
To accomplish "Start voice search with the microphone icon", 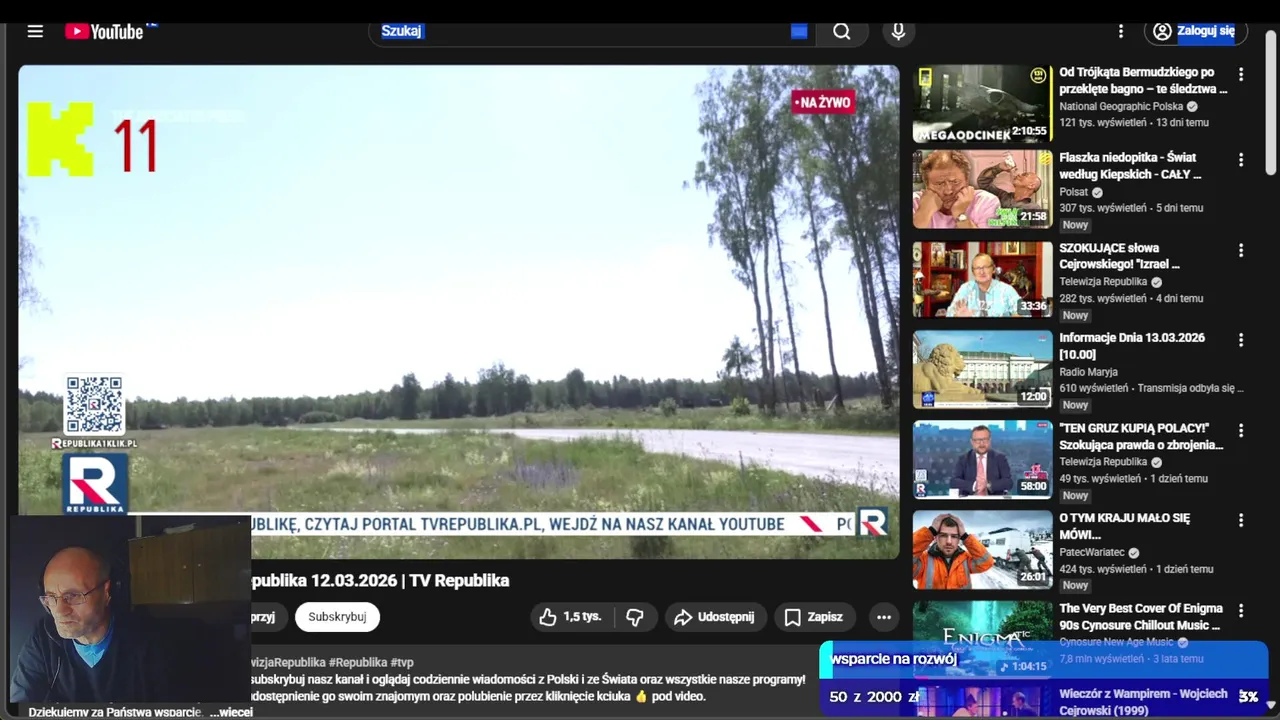I will 898,31.
